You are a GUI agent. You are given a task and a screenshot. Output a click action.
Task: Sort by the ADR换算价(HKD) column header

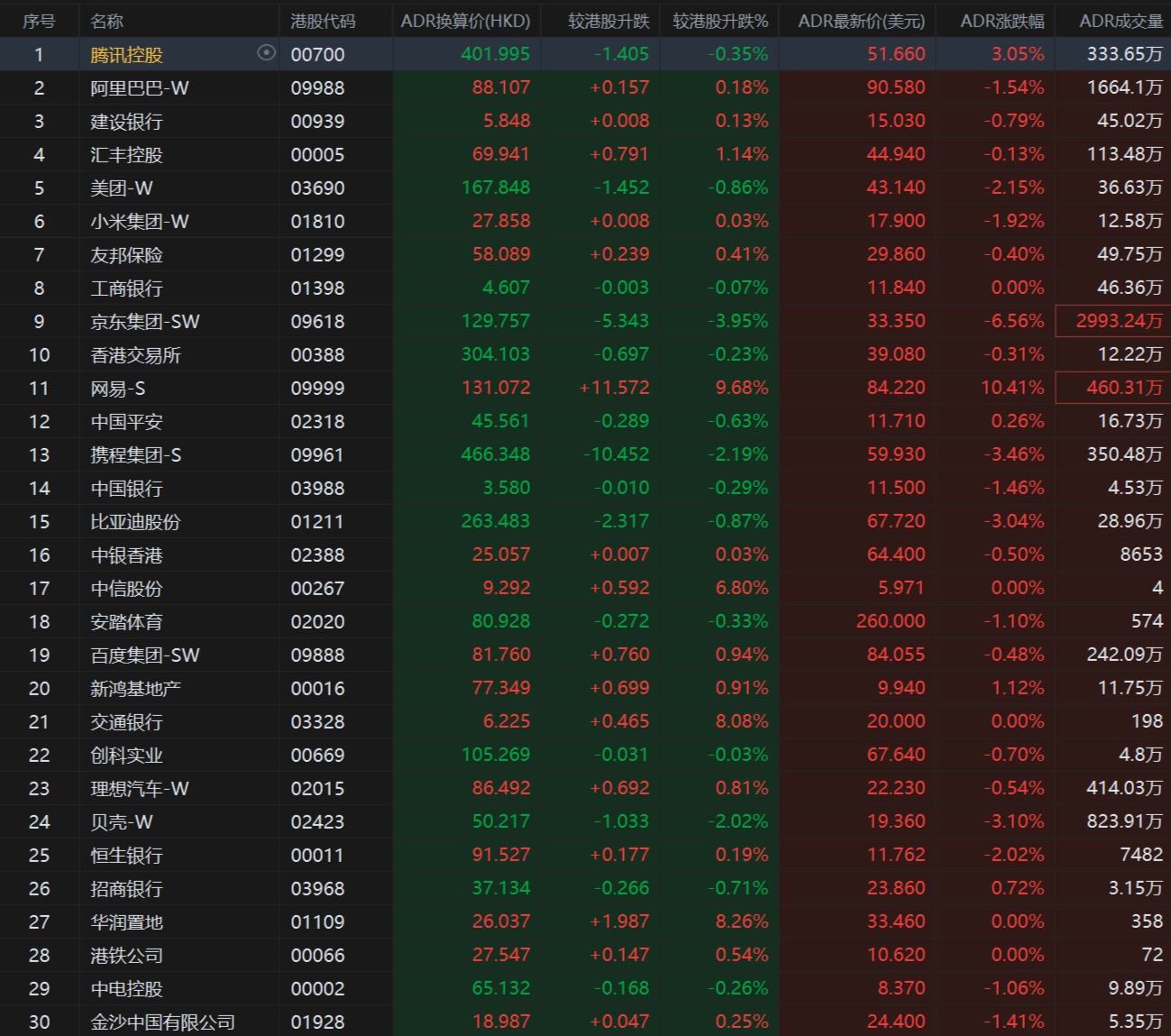[x=465, y=21]
